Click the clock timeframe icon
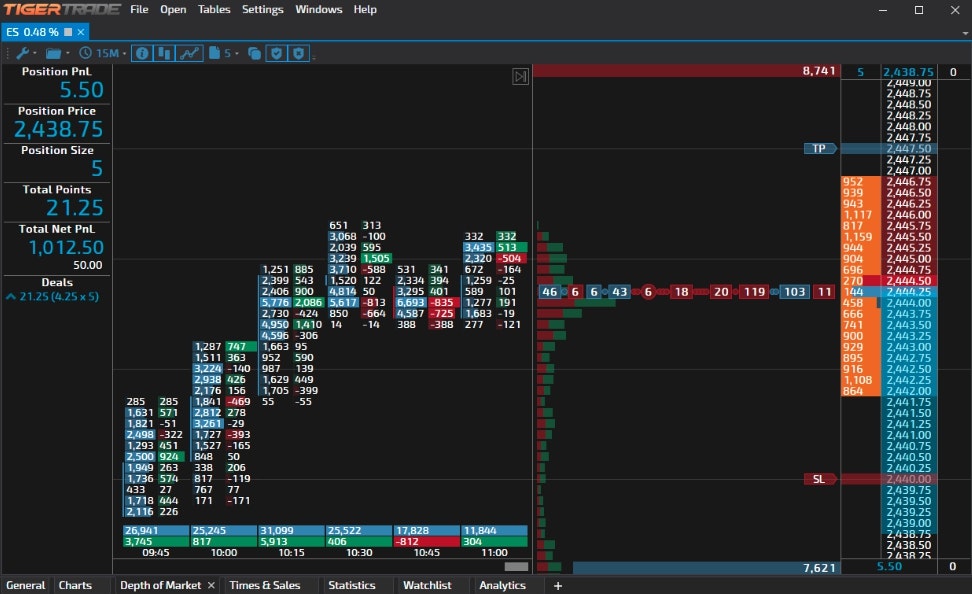This screenshot has height=594, width=972. click(x=85, y=53)
